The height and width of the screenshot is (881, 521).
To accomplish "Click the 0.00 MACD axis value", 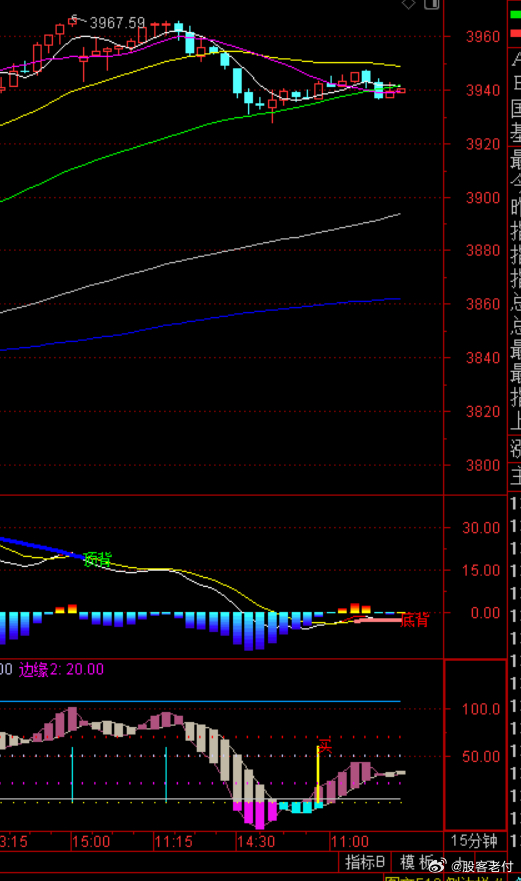I will coord(485,613).
